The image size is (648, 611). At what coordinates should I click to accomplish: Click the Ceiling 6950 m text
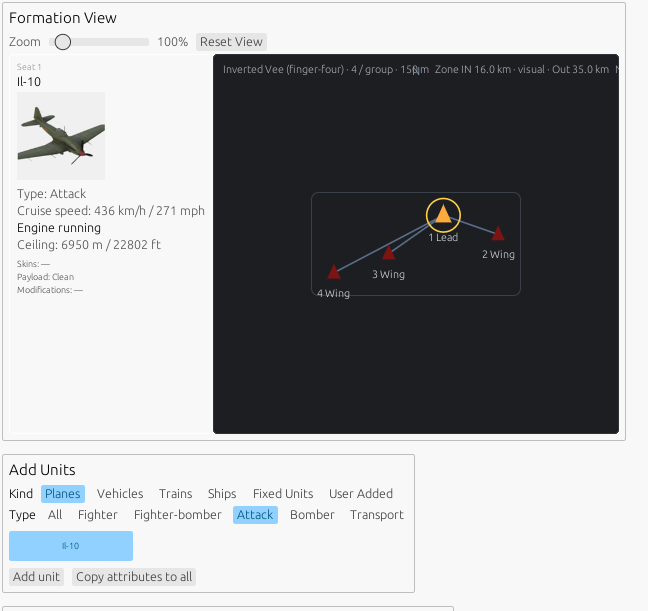click(89, 245)
